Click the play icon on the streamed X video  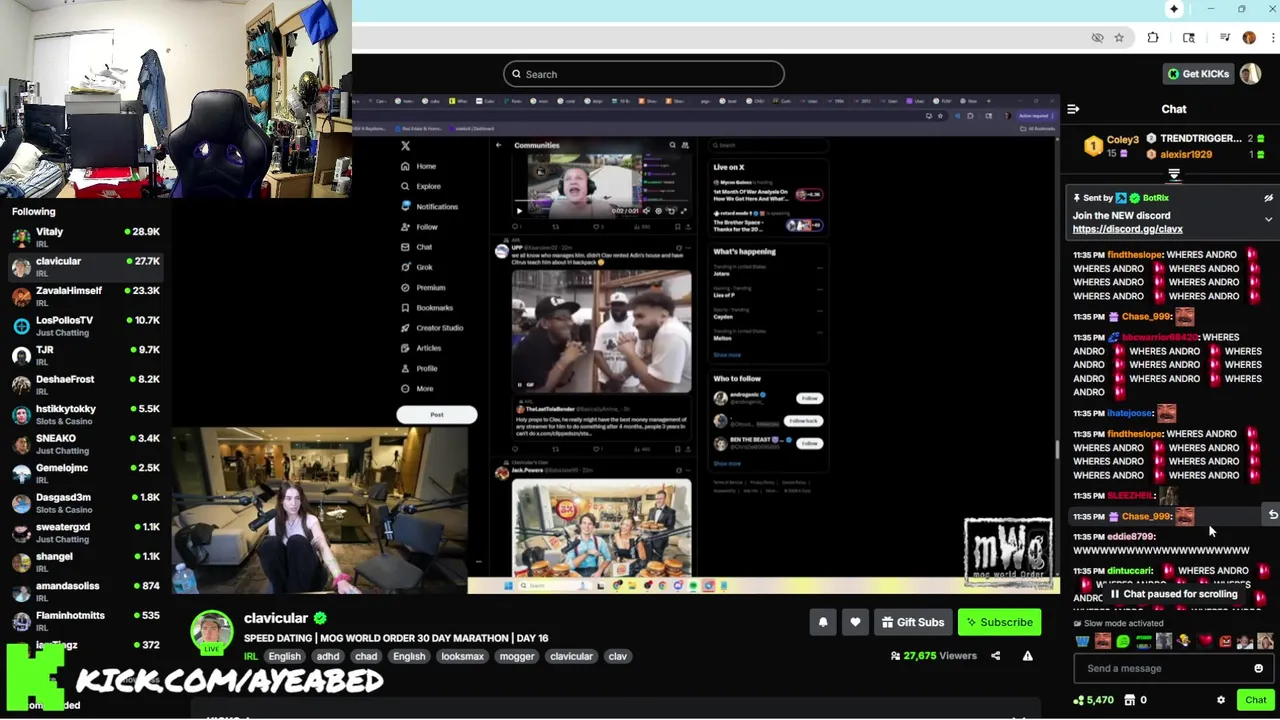[519, 210]
